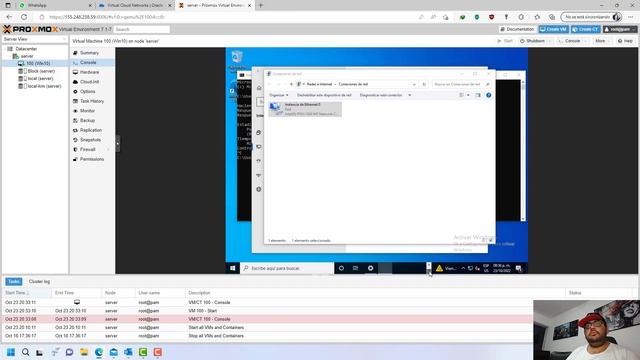640x360 pixels.
Task: Open Windows Start on host taskbar
Action: click(x=11, y=352)
